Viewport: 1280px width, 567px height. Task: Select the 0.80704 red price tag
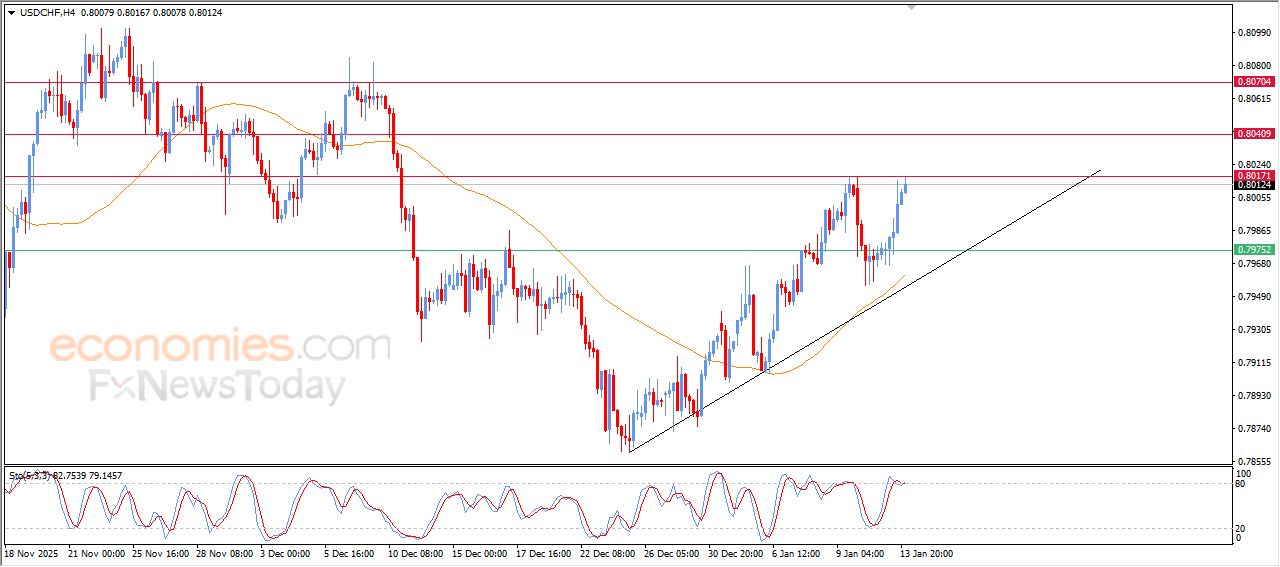1253,82
